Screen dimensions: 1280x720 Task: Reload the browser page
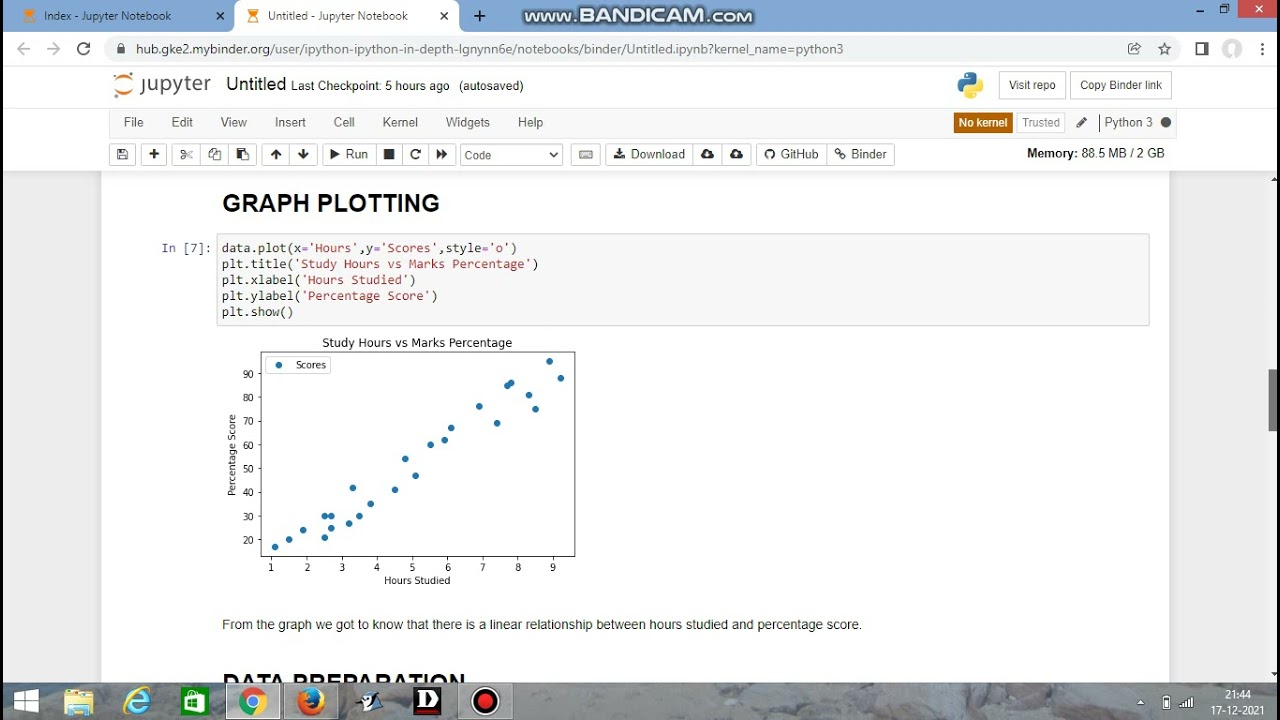(x=84, y=48)
